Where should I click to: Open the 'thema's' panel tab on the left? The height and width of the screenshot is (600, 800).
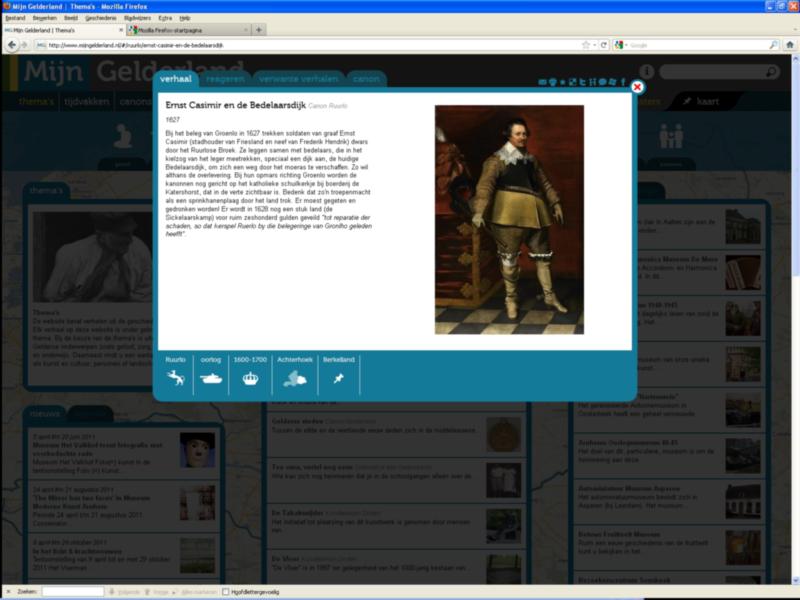(46, 190)
